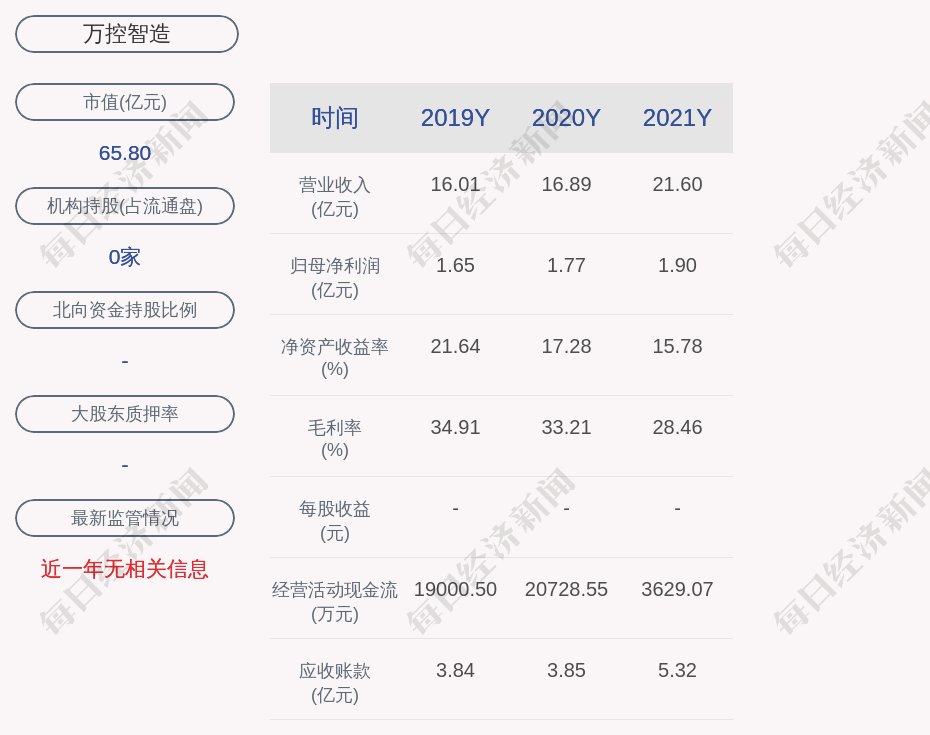Click the 机构持股(占流通盘) label

[125, 206]
